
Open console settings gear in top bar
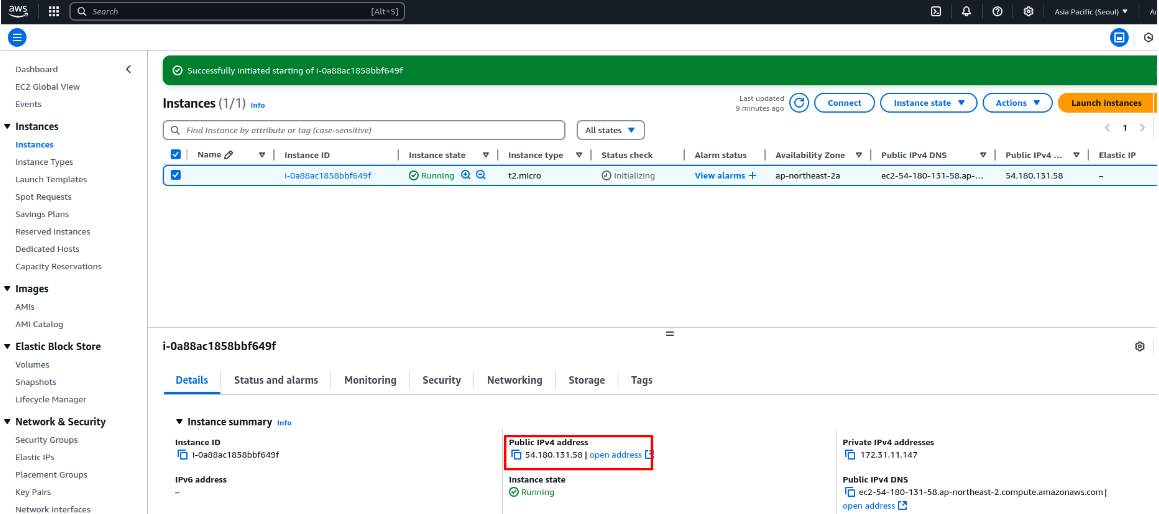pos(1028,11)
